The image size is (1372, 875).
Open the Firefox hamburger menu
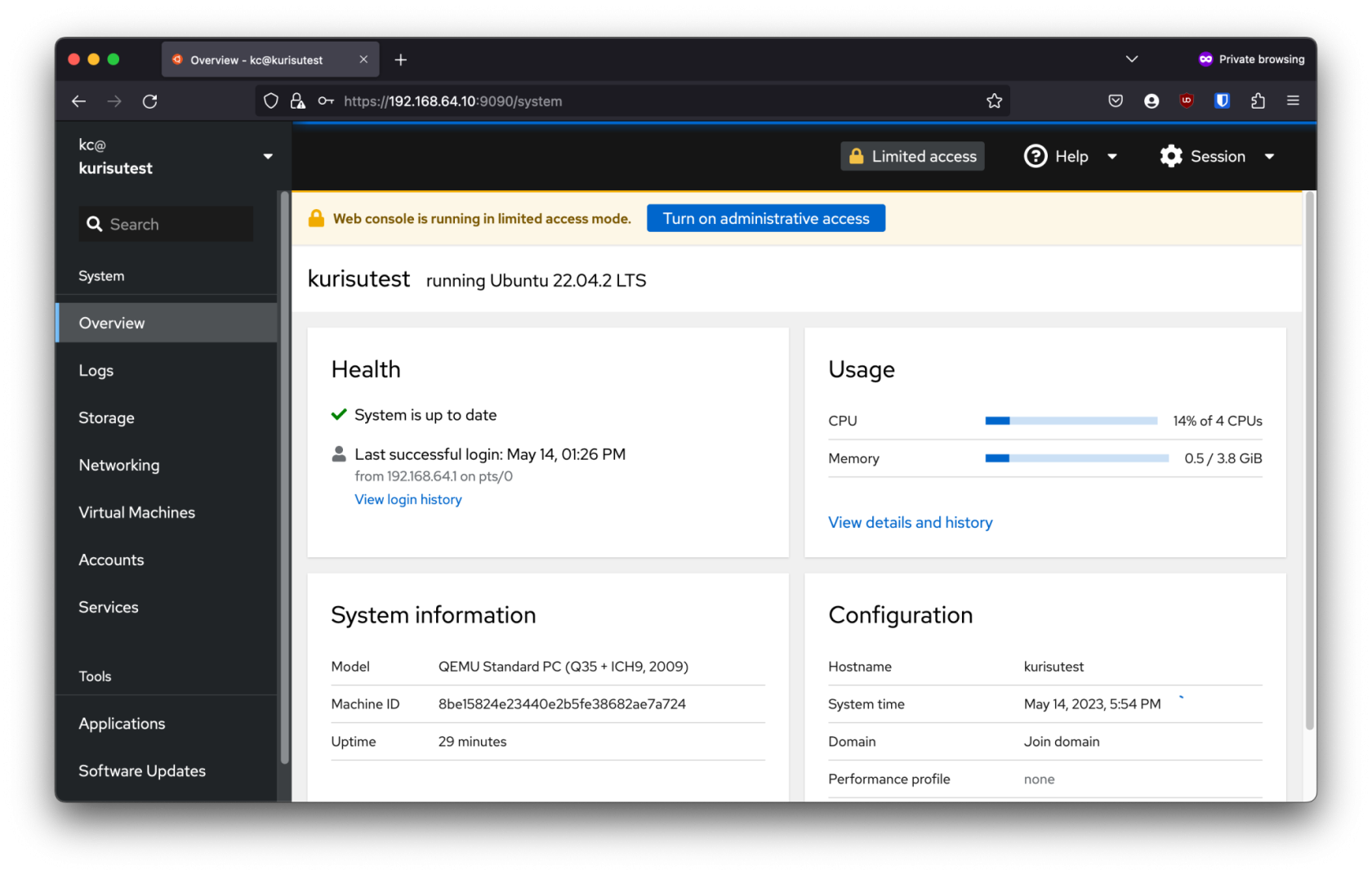1293,101
